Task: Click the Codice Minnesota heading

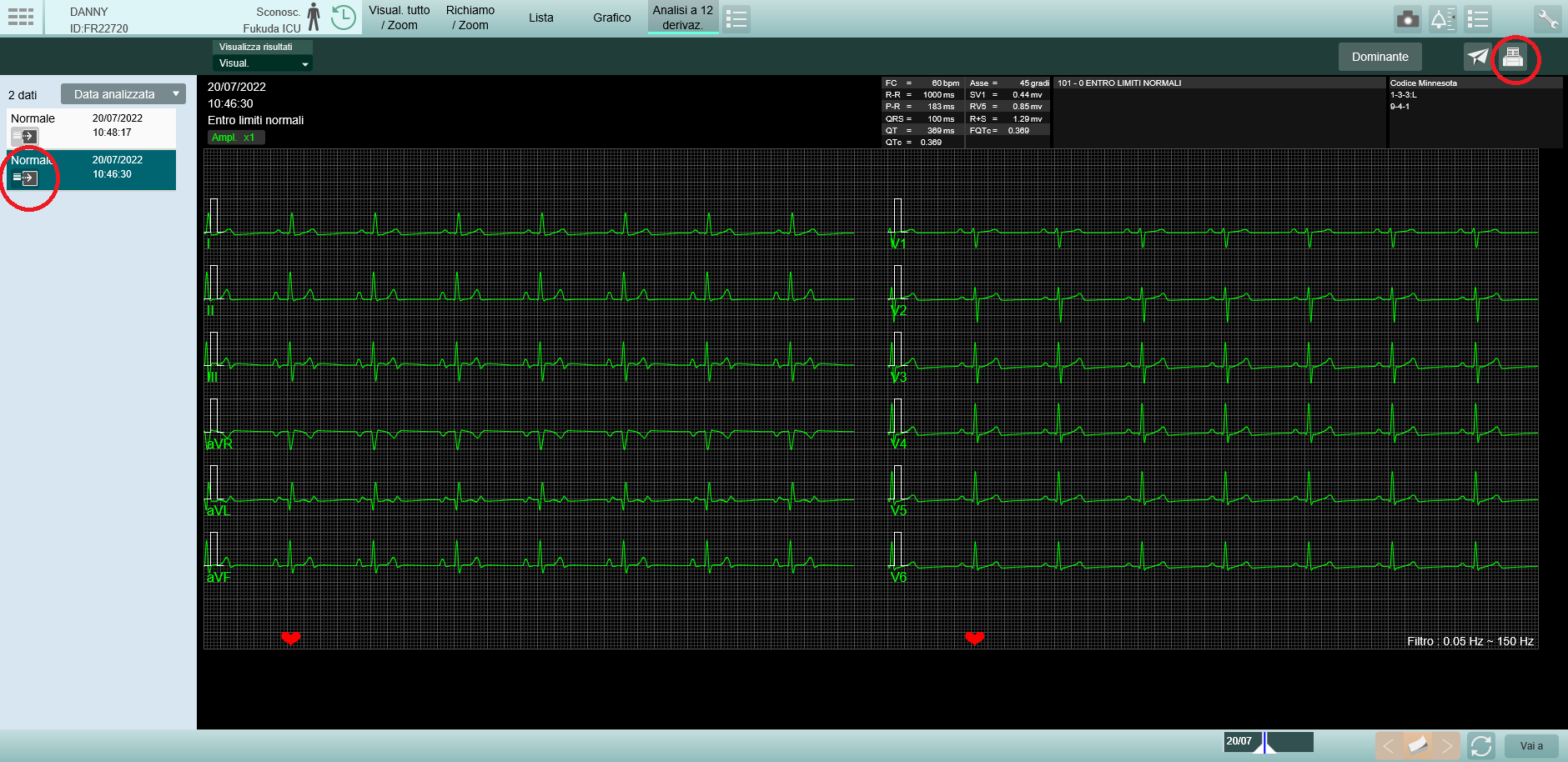Action: (1424, 83)
